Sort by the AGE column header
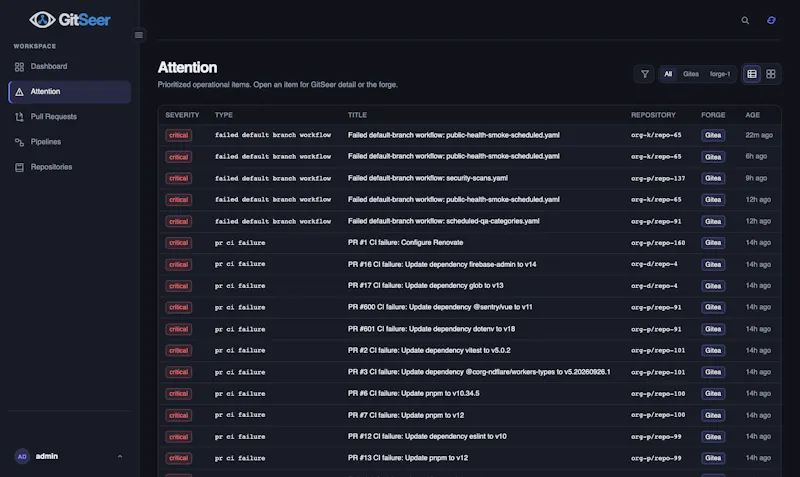The height and width of the screenshot is (477, 800). (x=752, y=115)
